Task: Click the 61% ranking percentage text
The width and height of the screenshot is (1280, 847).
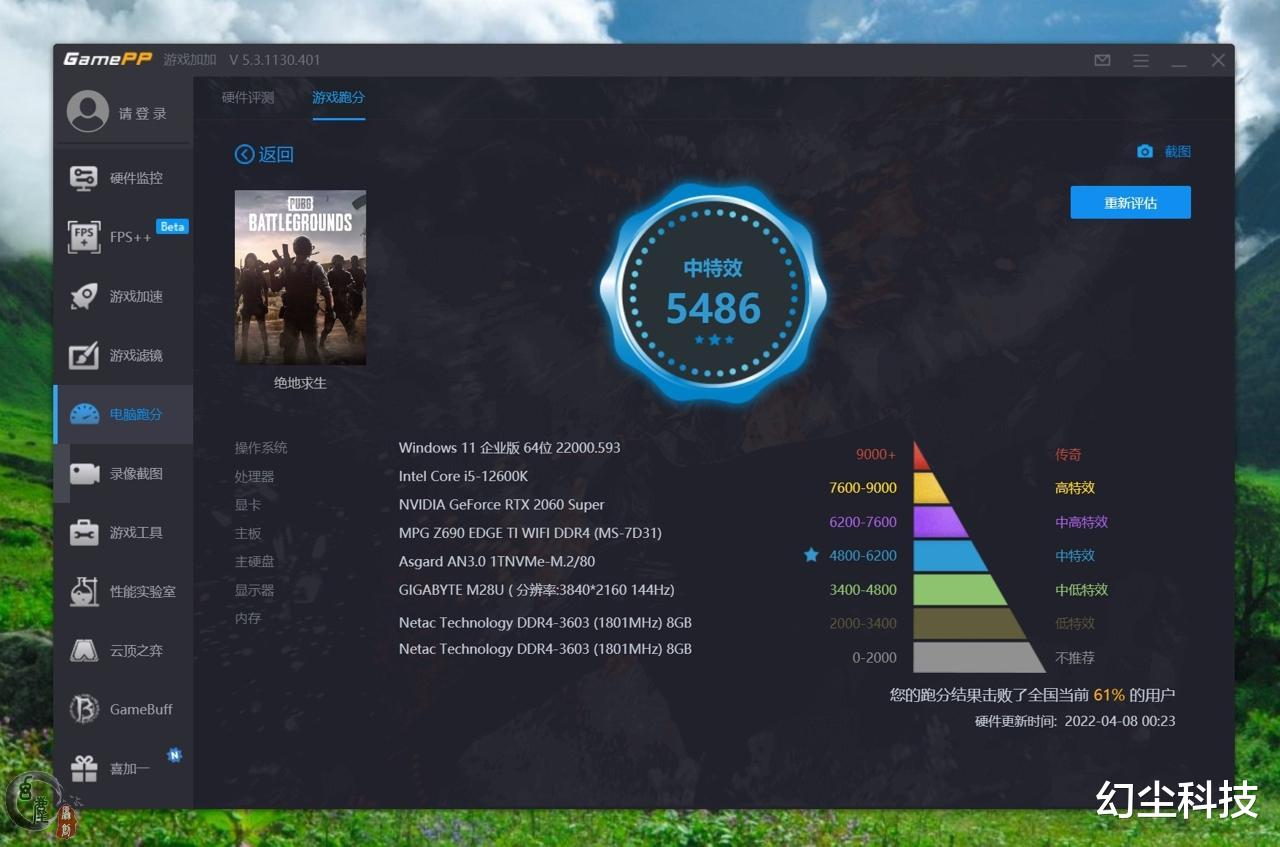Action: [x=1109, y=694]
